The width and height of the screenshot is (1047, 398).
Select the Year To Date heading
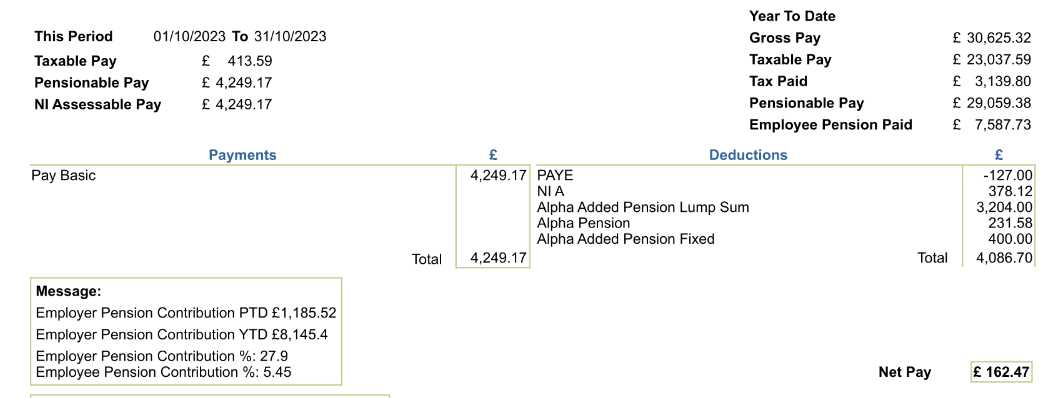[x=792, y=16]
